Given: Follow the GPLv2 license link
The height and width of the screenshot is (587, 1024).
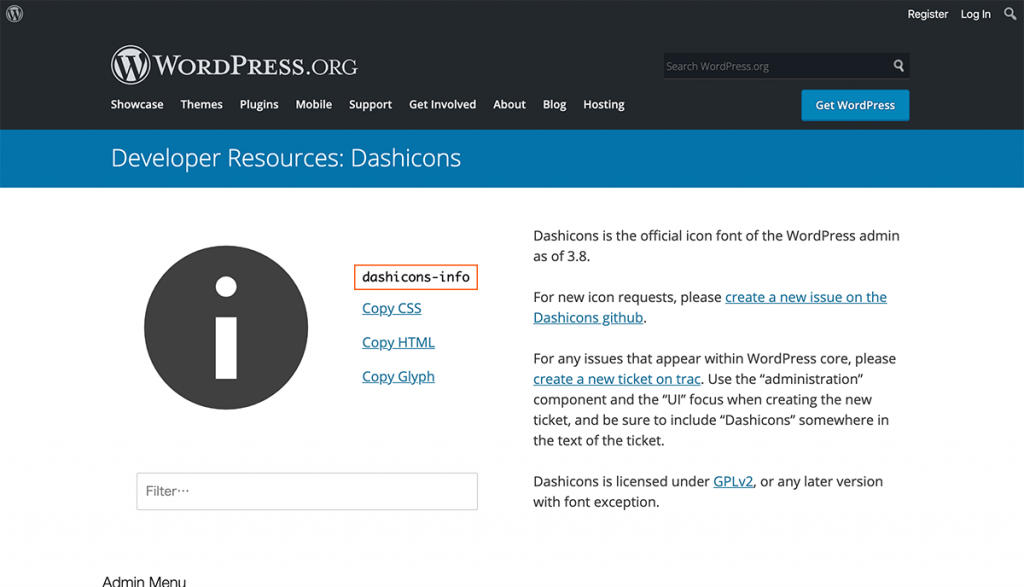Looking at the screenshot, I should [733, 481].
